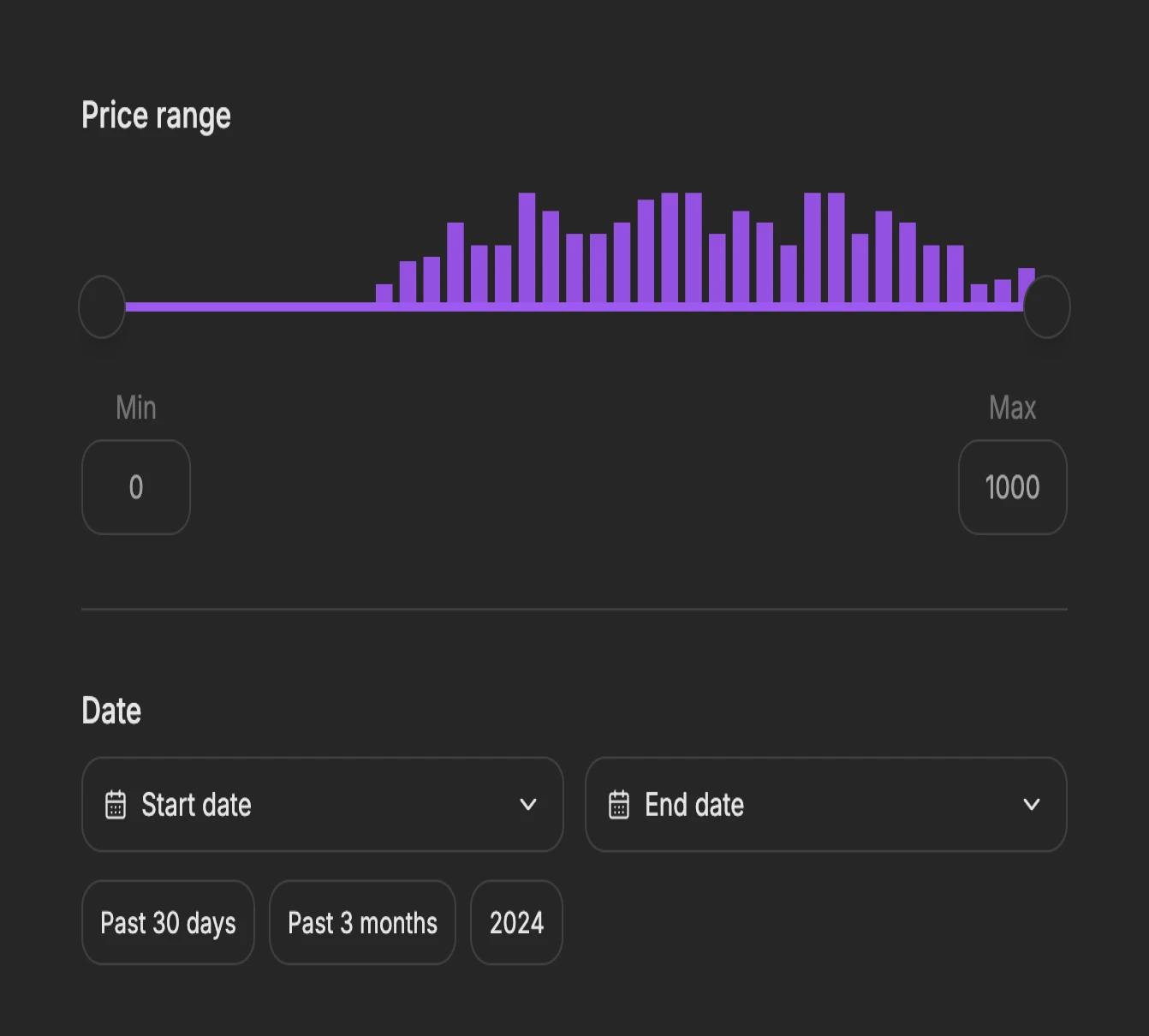The height and width of the screenshot is (1036, 1149).
Task: Click the tallest histogram bar in the price chart
Action: 526,248
